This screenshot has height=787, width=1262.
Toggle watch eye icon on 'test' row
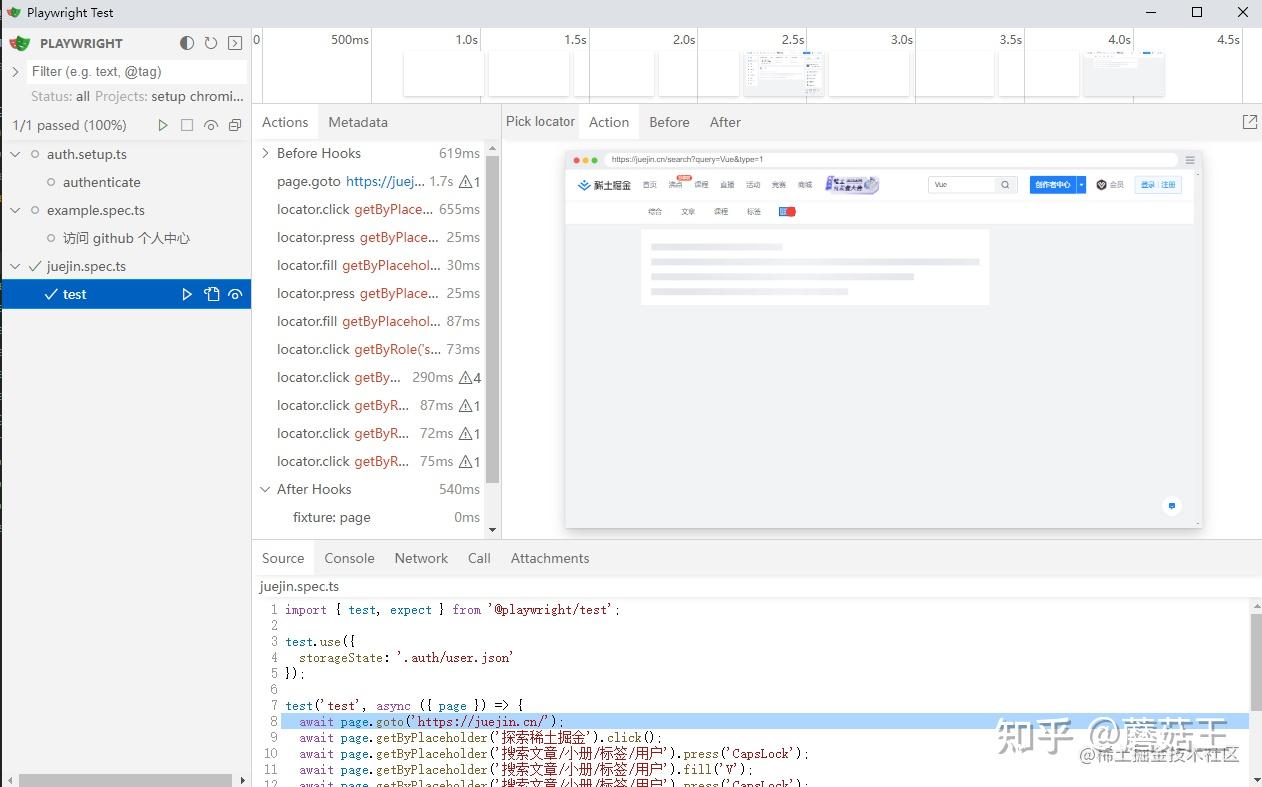click(x=235, y=294)
